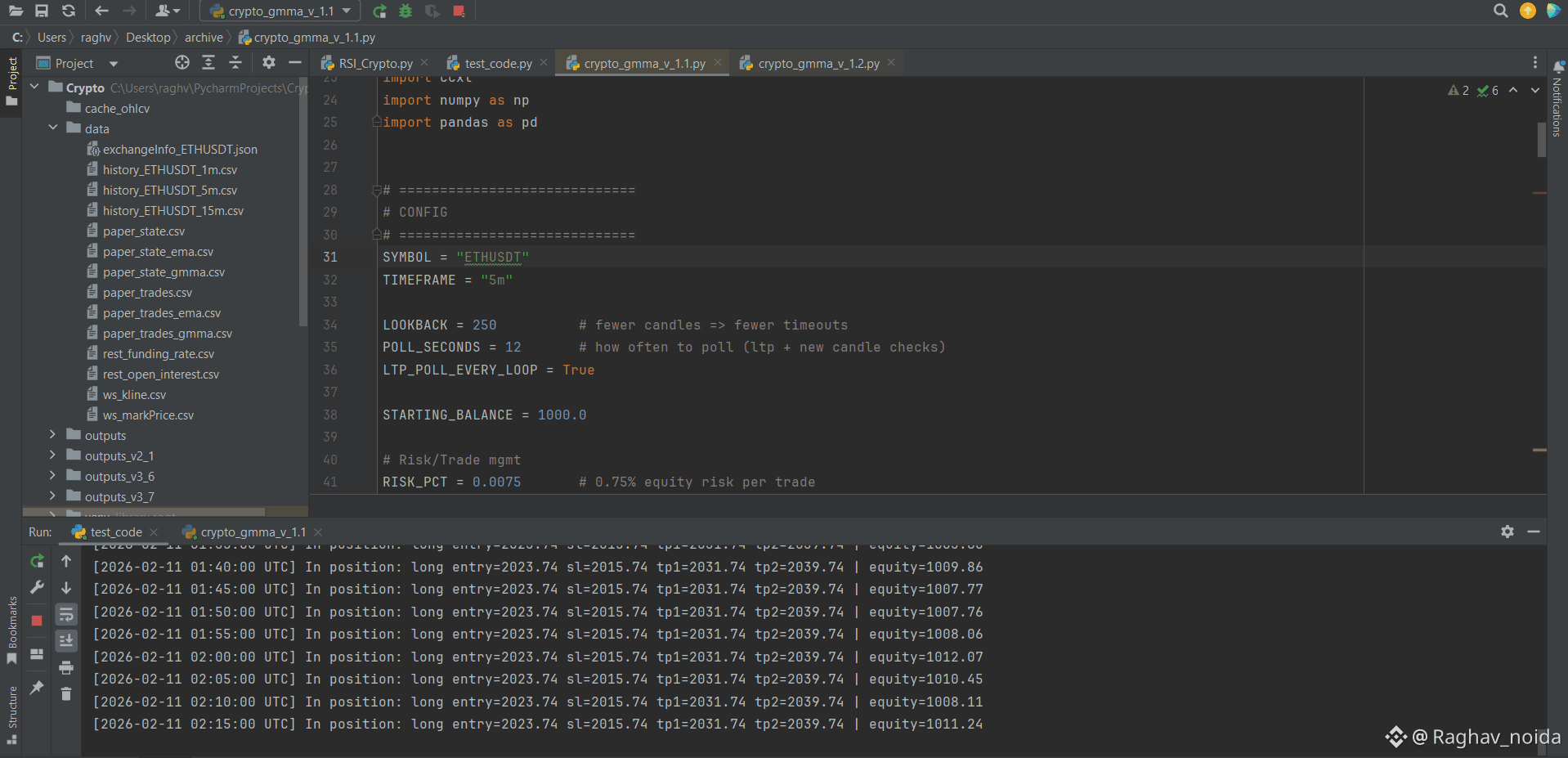The height and width of the screenshot is (758, 1568).
Task: Navigate back with the left arrow icon
Action: 101,11
